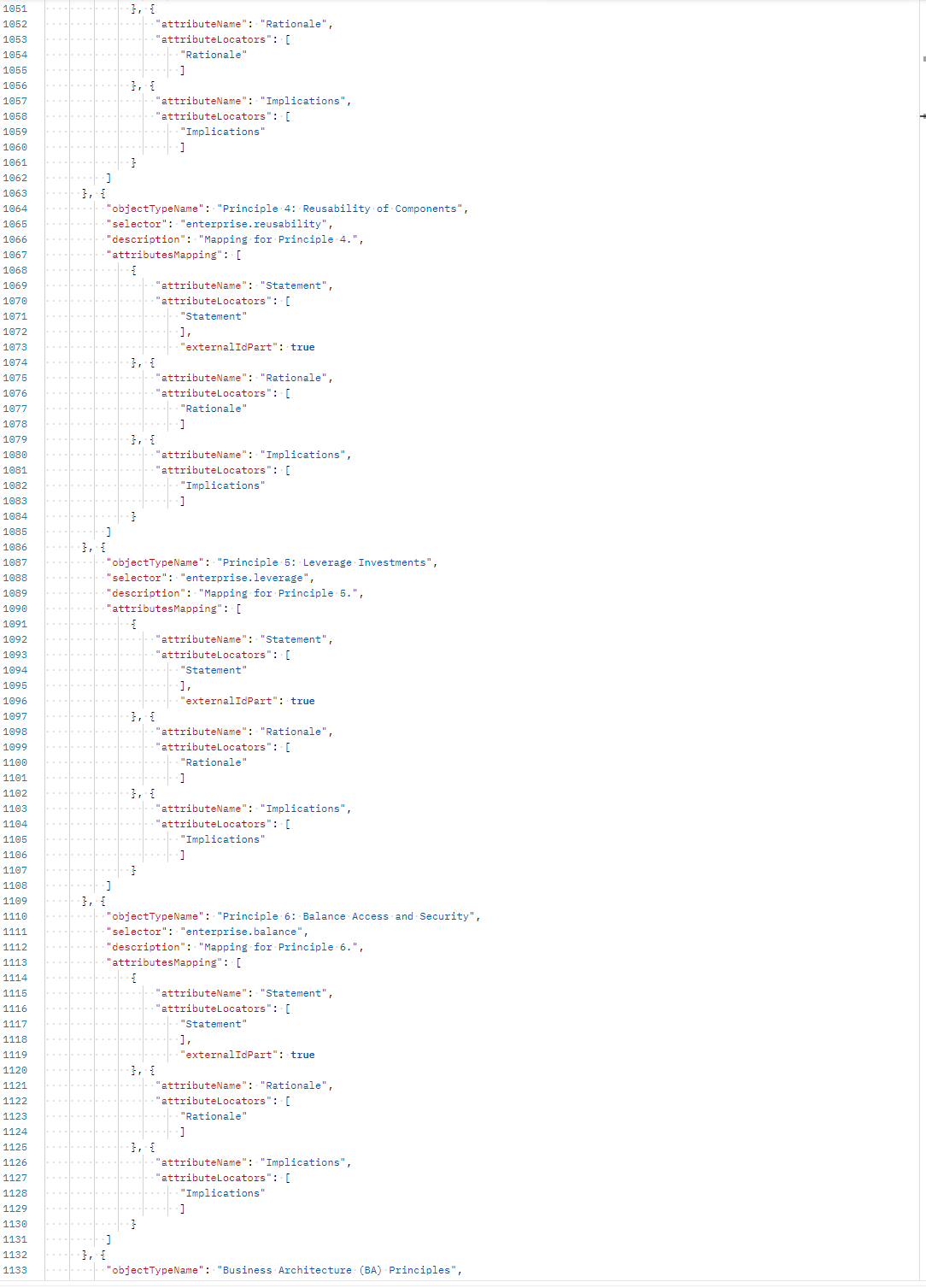
Task: Click "description" key on line 1112
Action: [x=146, y=947]
